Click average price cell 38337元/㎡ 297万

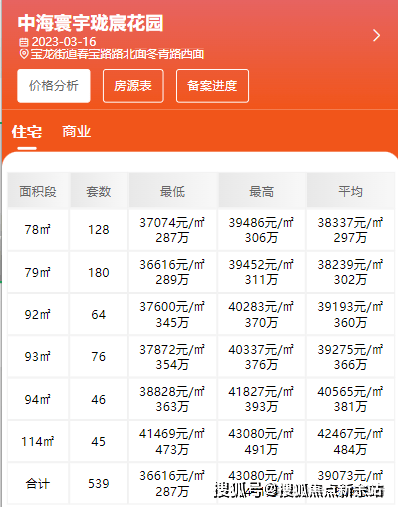tap(350, 230)
